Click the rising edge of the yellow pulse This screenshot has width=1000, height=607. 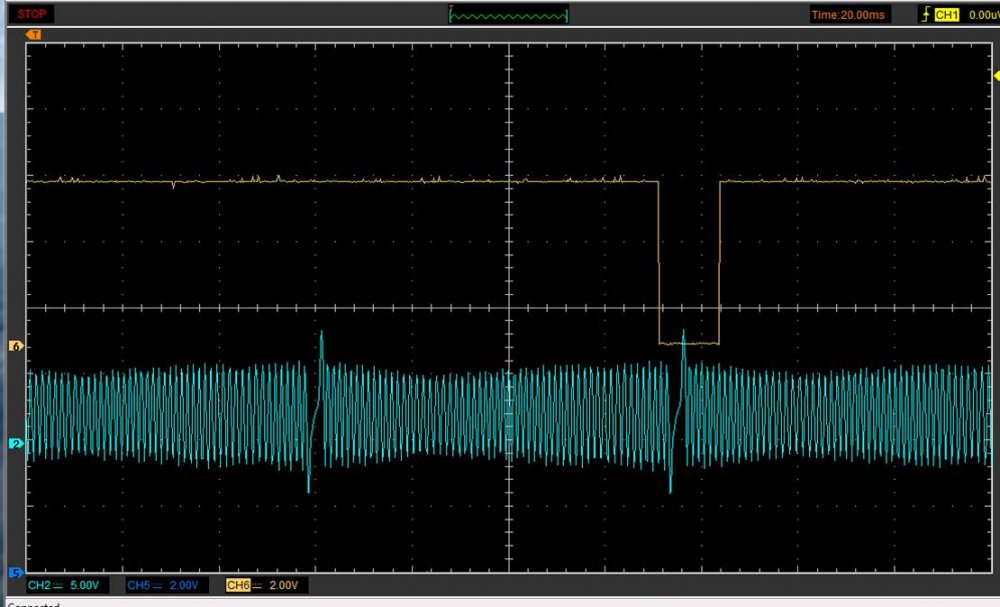pos(719,262)
